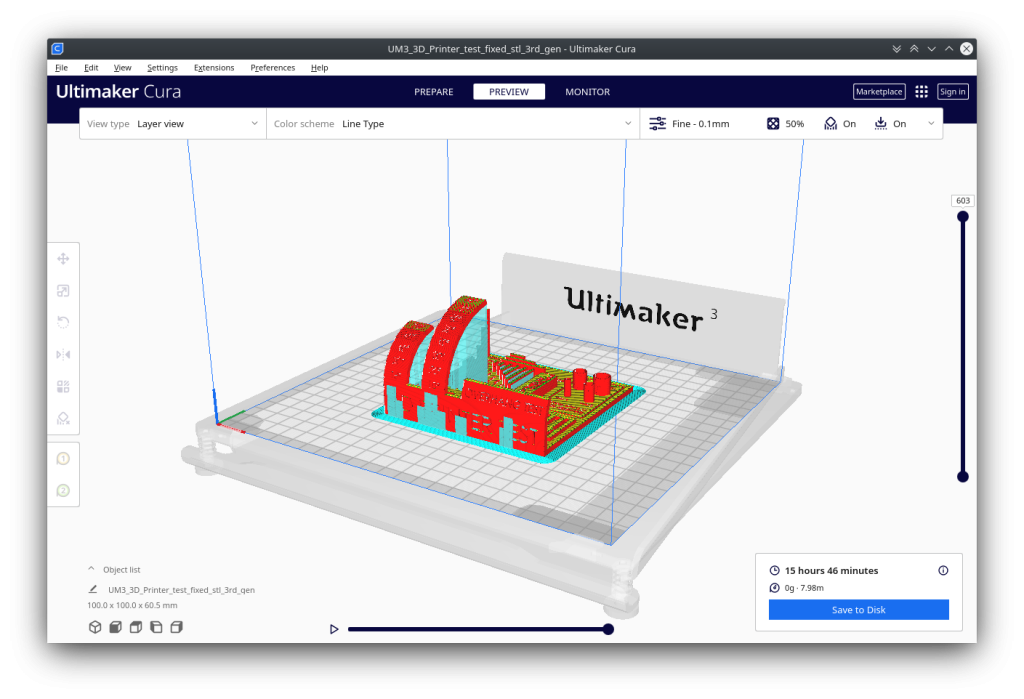The image size is (1024, 699).
Task: Click the lower handle of the layer slider
Action: 963,477
